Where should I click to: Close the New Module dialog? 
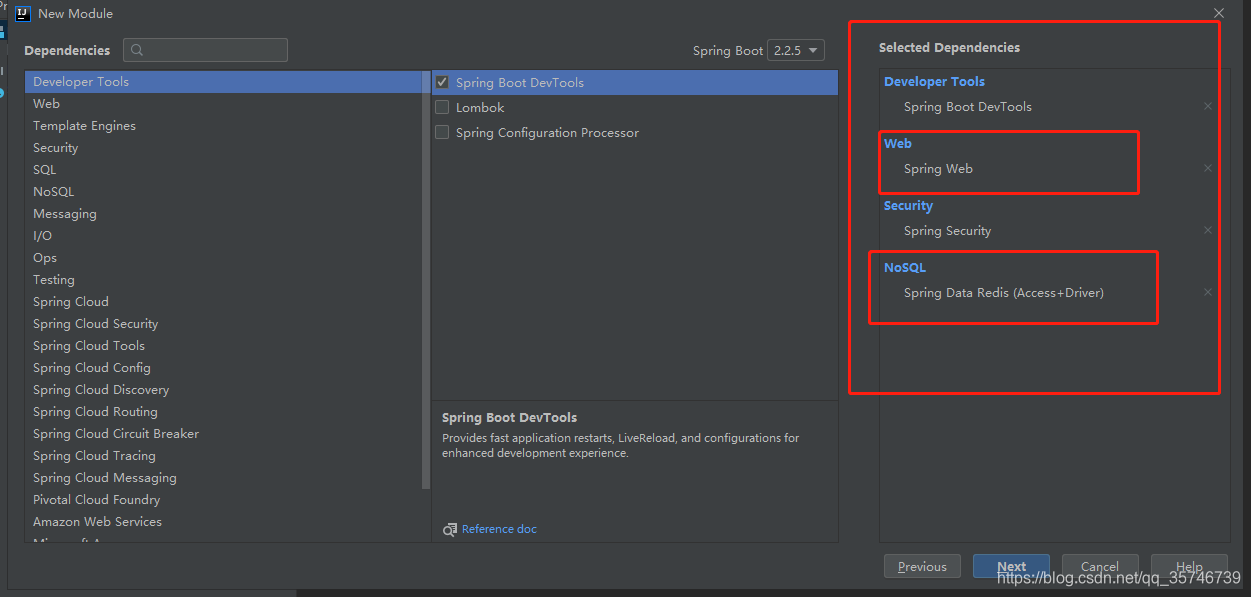click(x=1218, y=13)
